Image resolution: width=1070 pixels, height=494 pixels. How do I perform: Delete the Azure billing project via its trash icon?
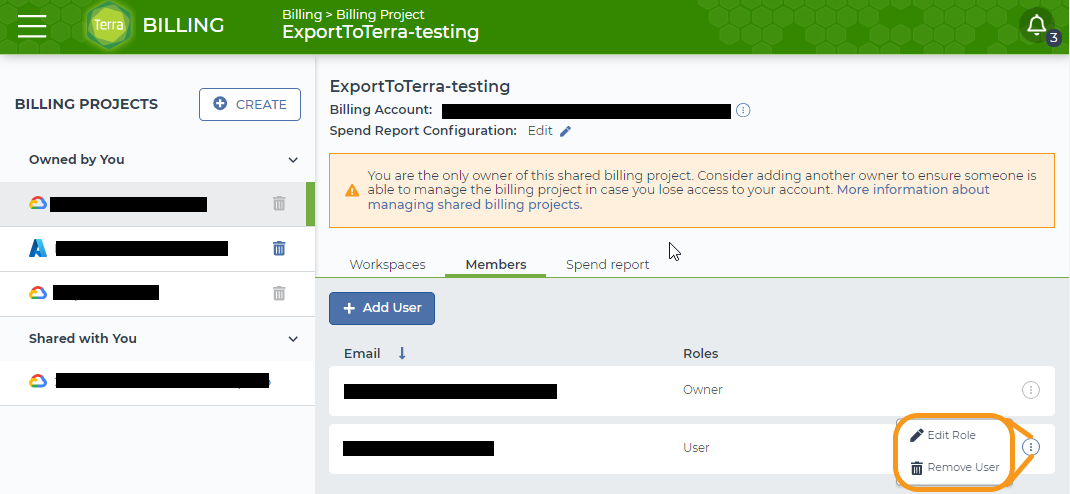pyautogui.click(x=278, y=248)
